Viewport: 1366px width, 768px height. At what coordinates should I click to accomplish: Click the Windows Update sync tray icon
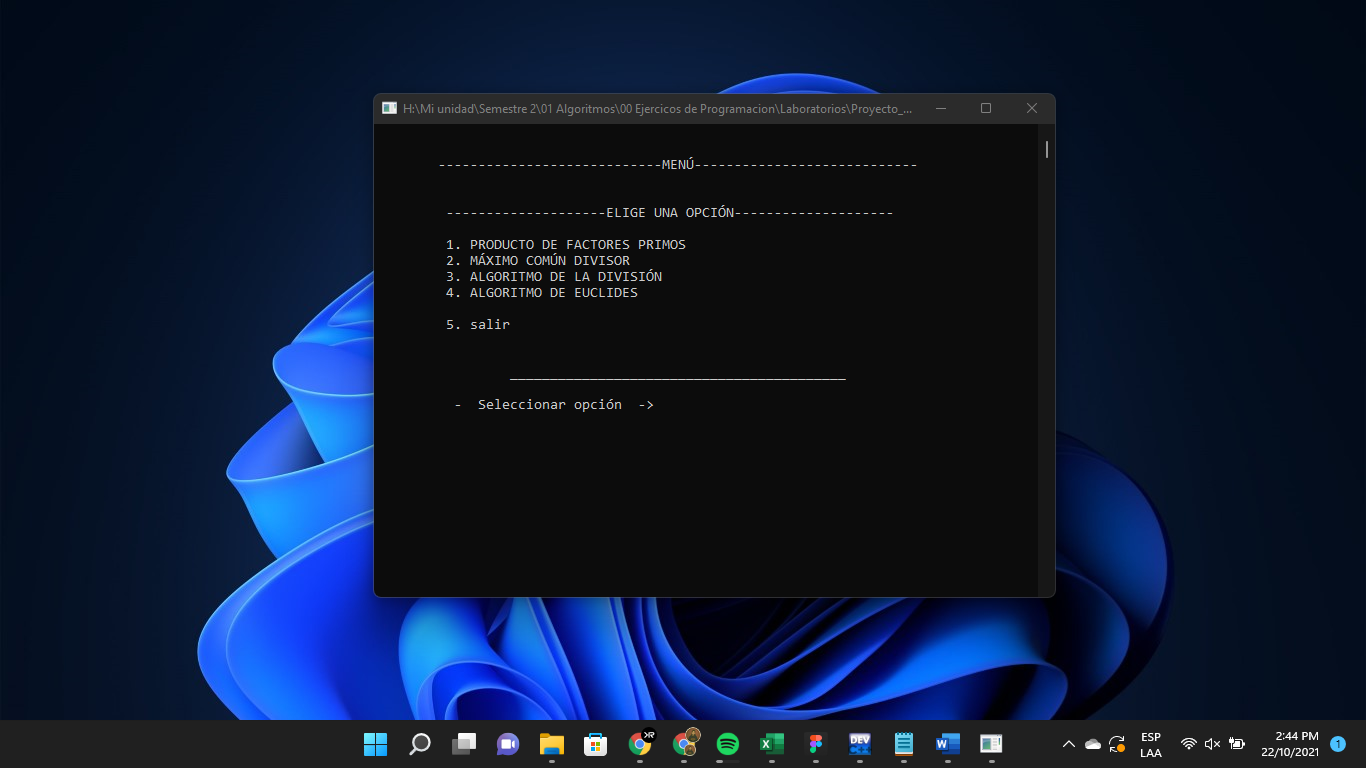point(1115,744)
